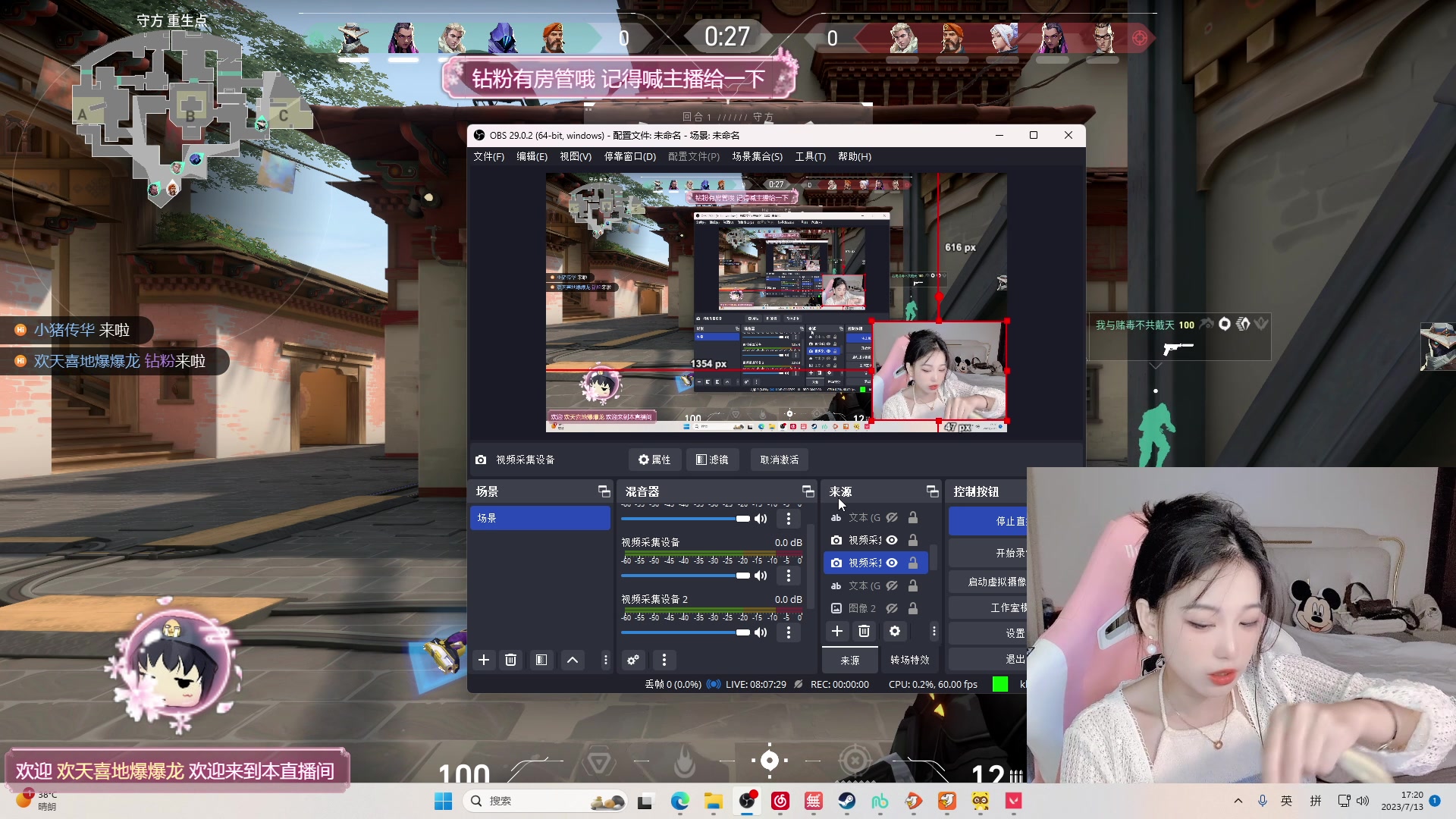The image size is (1456, 819).
Task: Click the 滤镜 filters button
Action: point(712,460)
